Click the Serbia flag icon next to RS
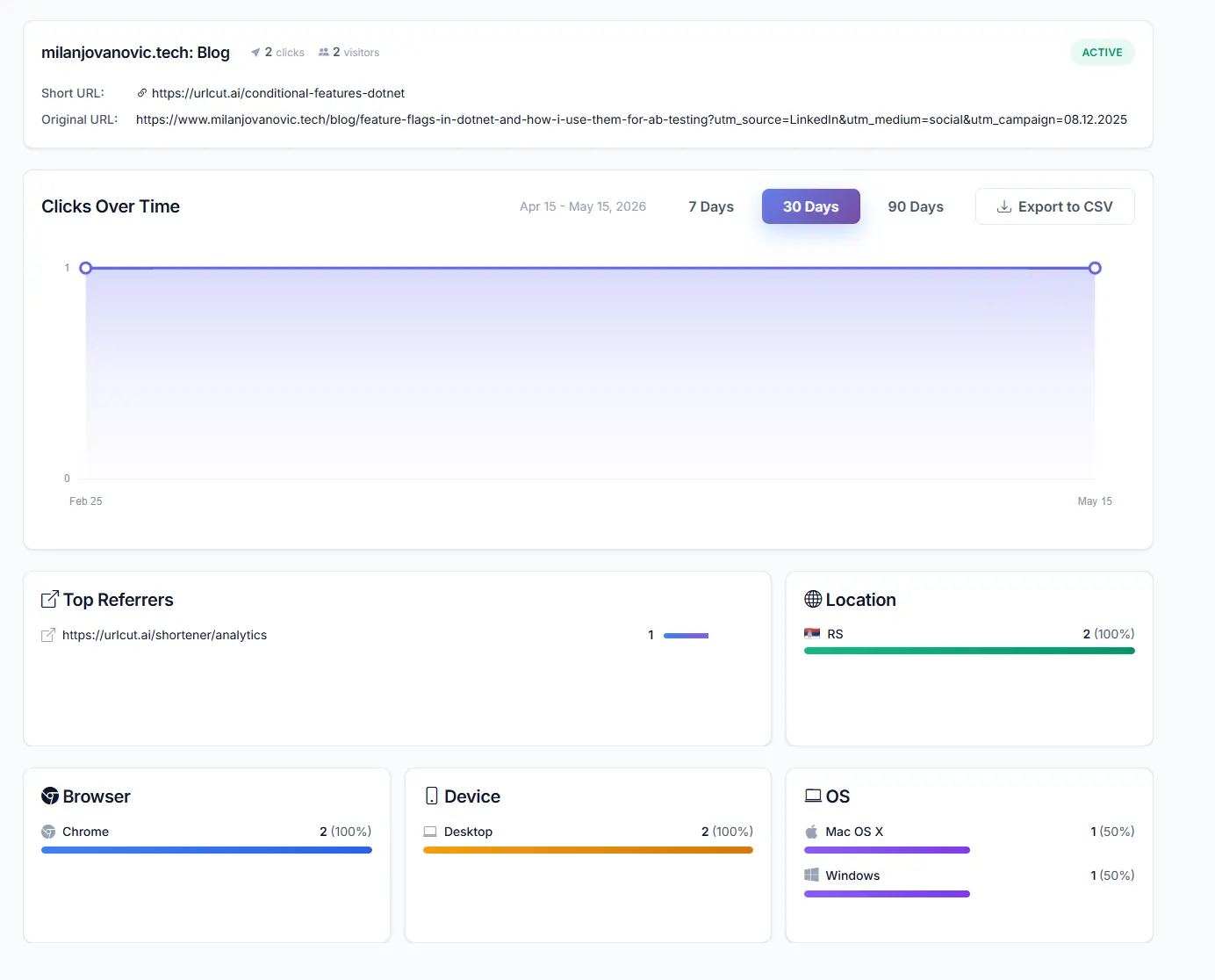Viewport: 1215px width, 980px height. click(x=812, y=633)
